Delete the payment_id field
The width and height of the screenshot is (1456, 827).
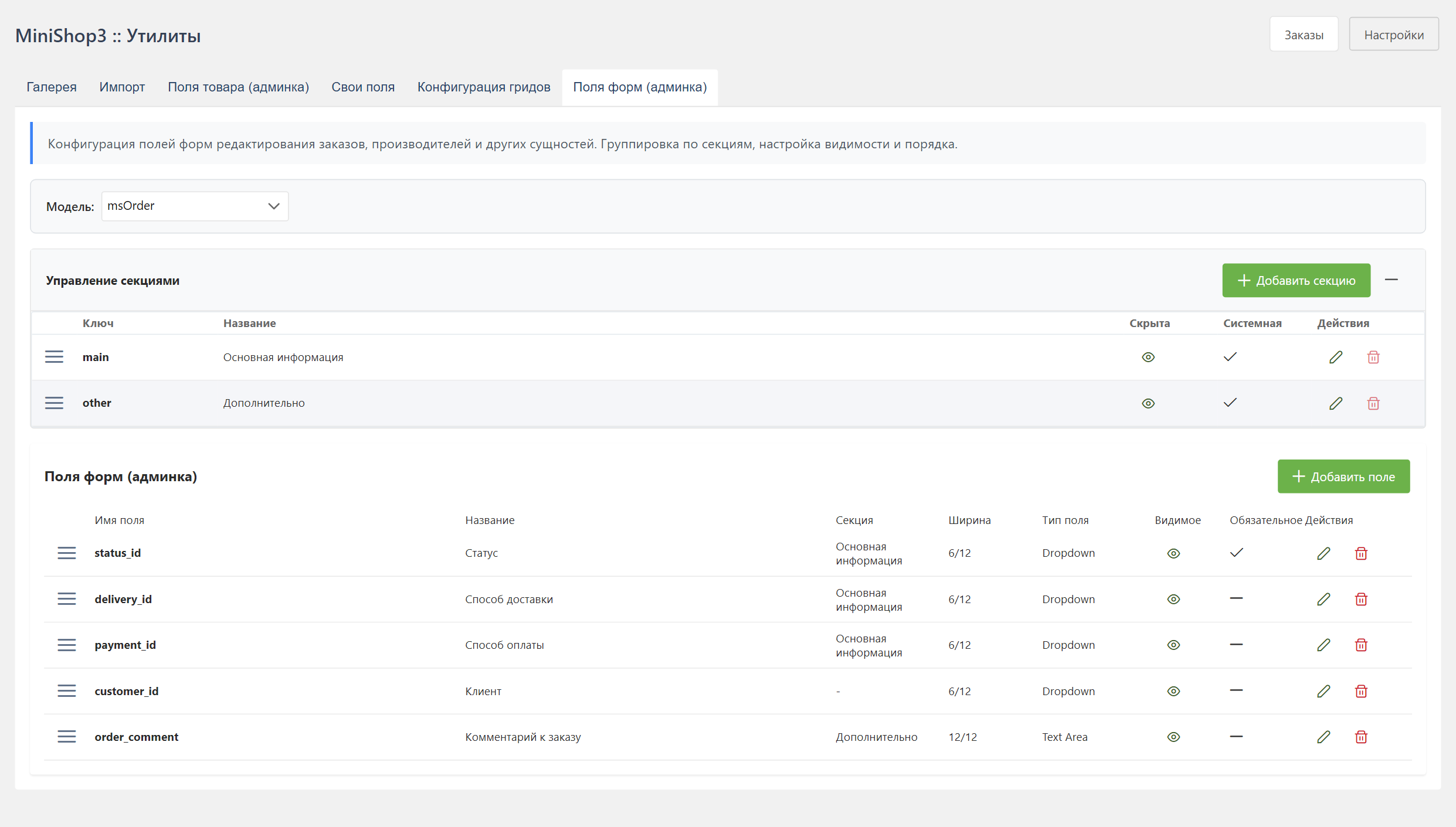1361,645
